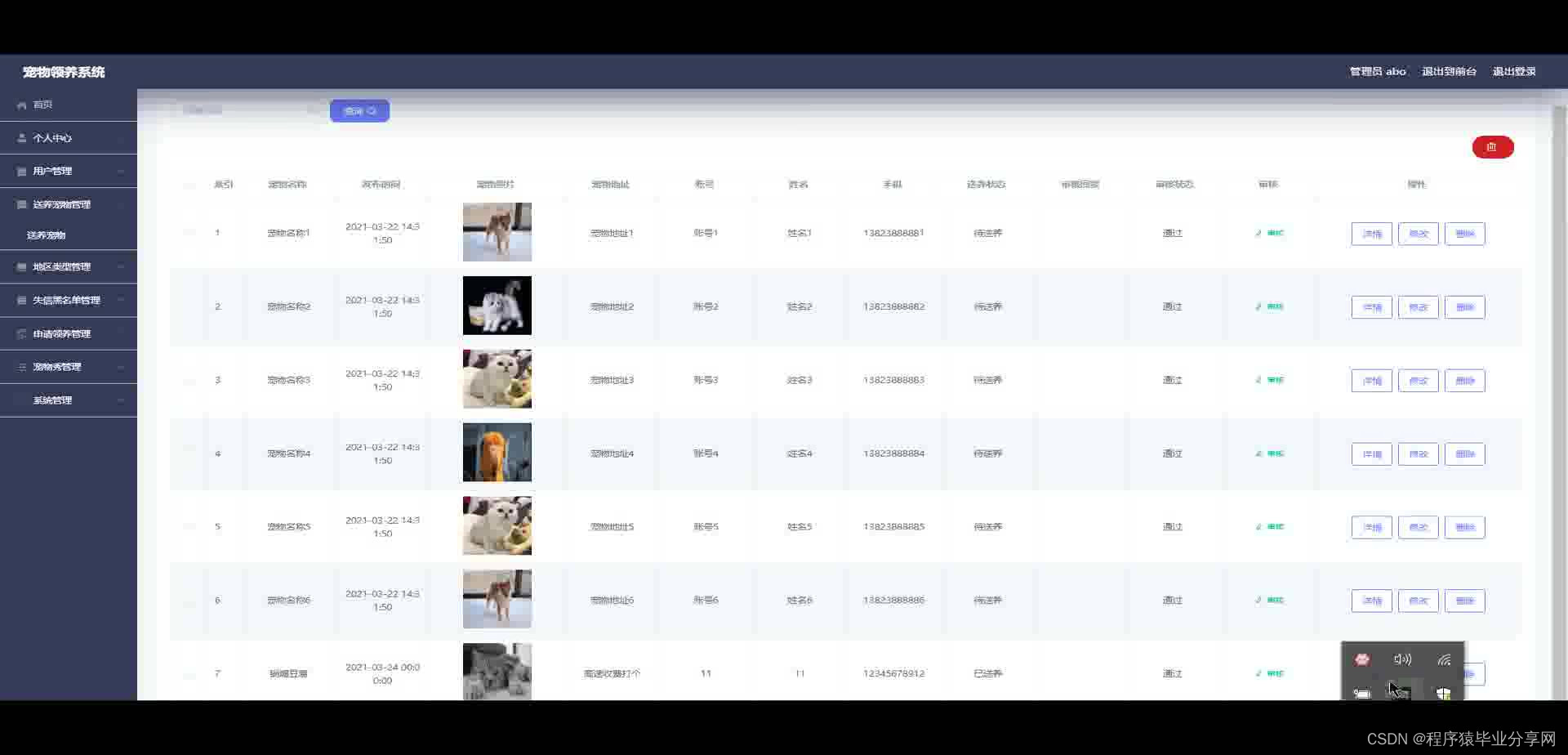Click 退出登录 in the header

point(1514,72)
